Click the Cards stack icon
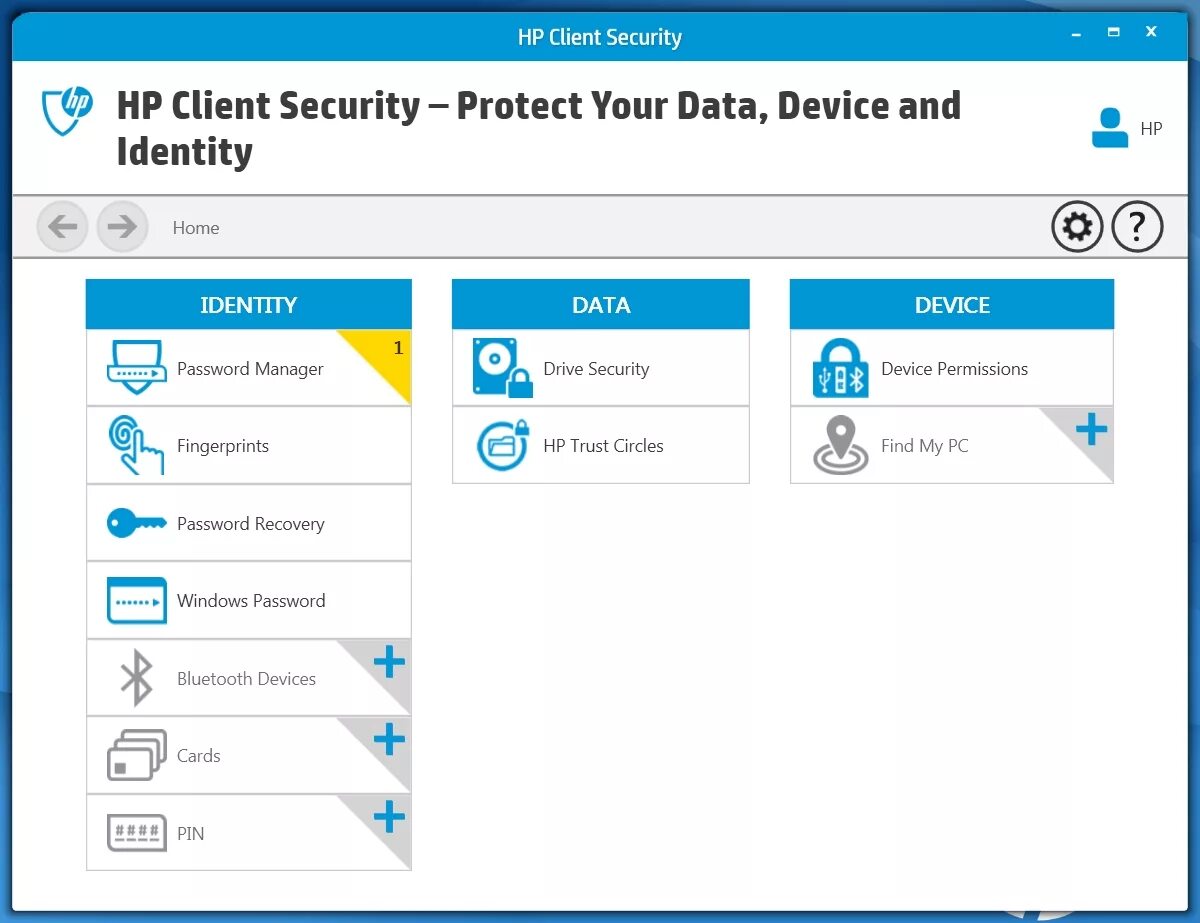This screenshot has height=923, width=1200. pyautogui.click(x=136, y=755)
